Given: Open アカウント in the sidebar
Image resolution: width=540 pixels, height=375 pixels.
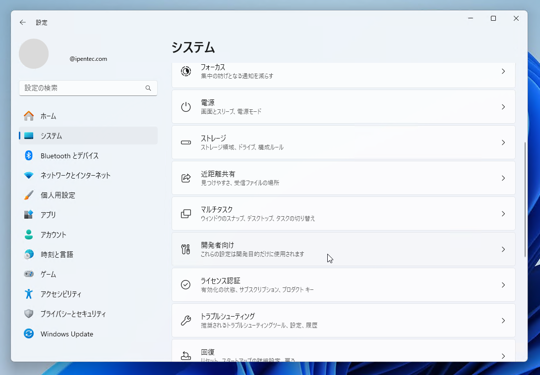Looking at the screenshot, I should tap(88, 235).
